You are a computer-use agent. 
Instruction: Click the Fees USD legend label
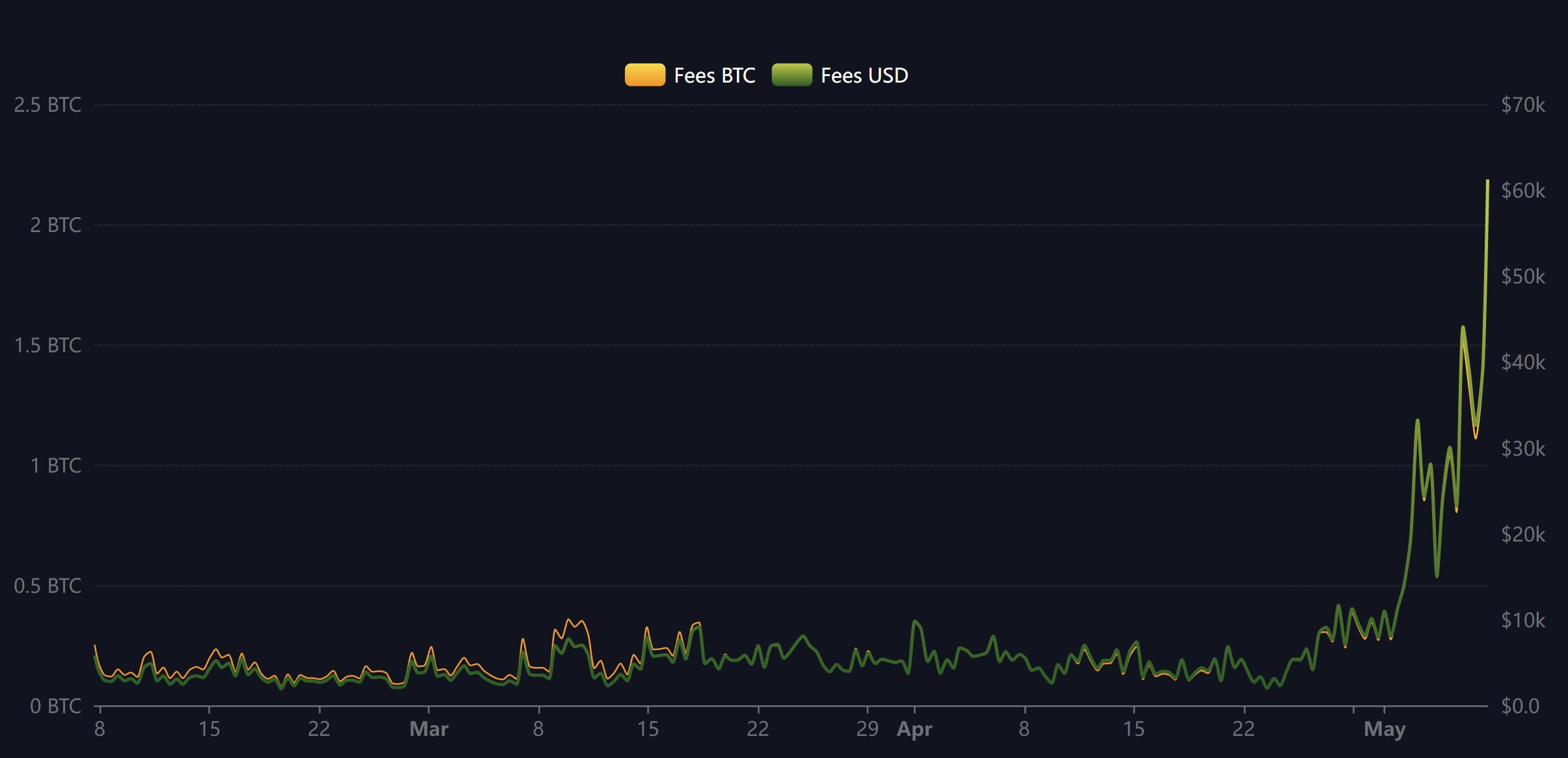(864, 75)
